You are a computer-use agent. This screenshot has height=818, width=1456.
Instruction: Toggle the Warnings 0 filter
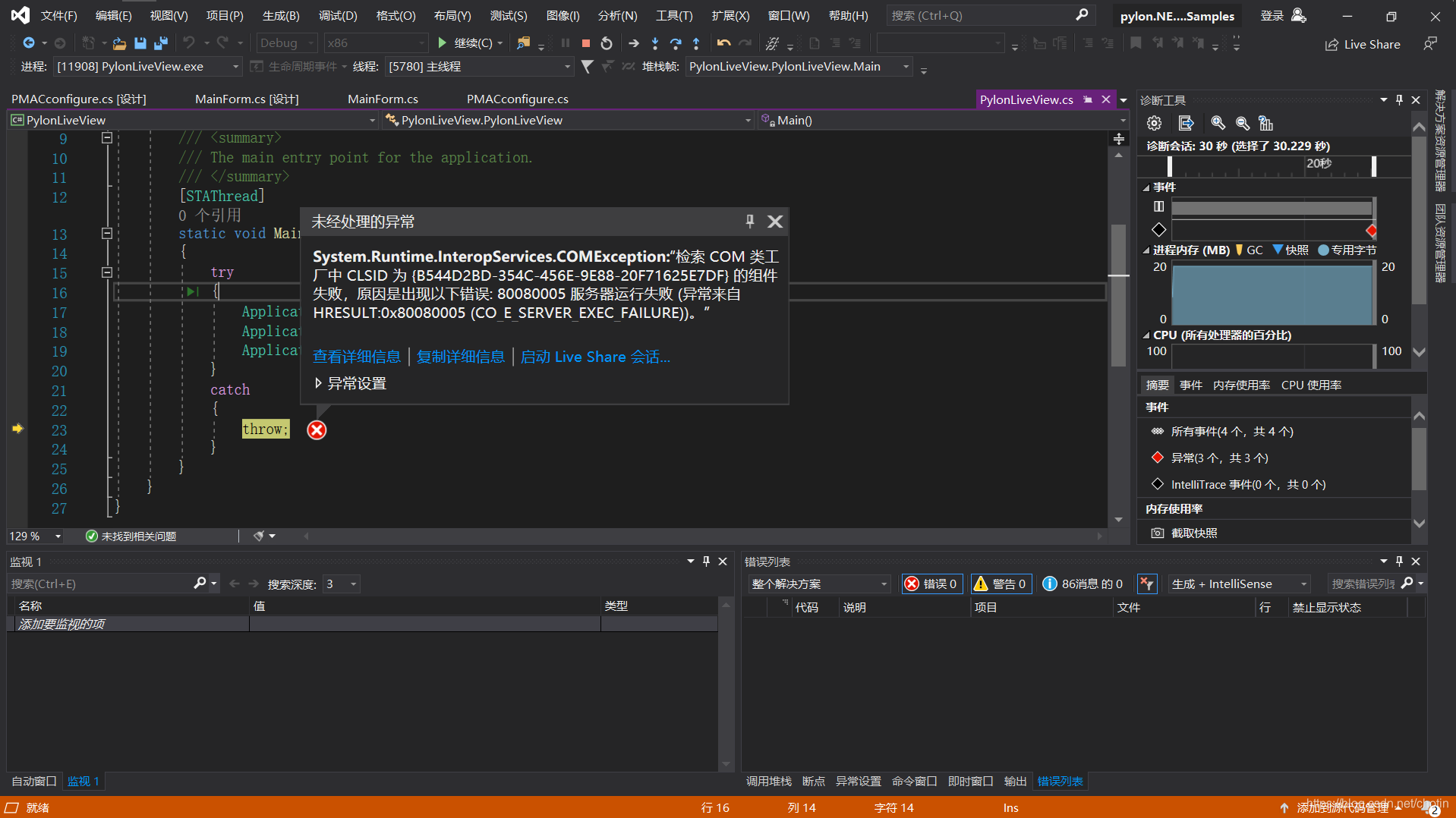coord(1001,584)
